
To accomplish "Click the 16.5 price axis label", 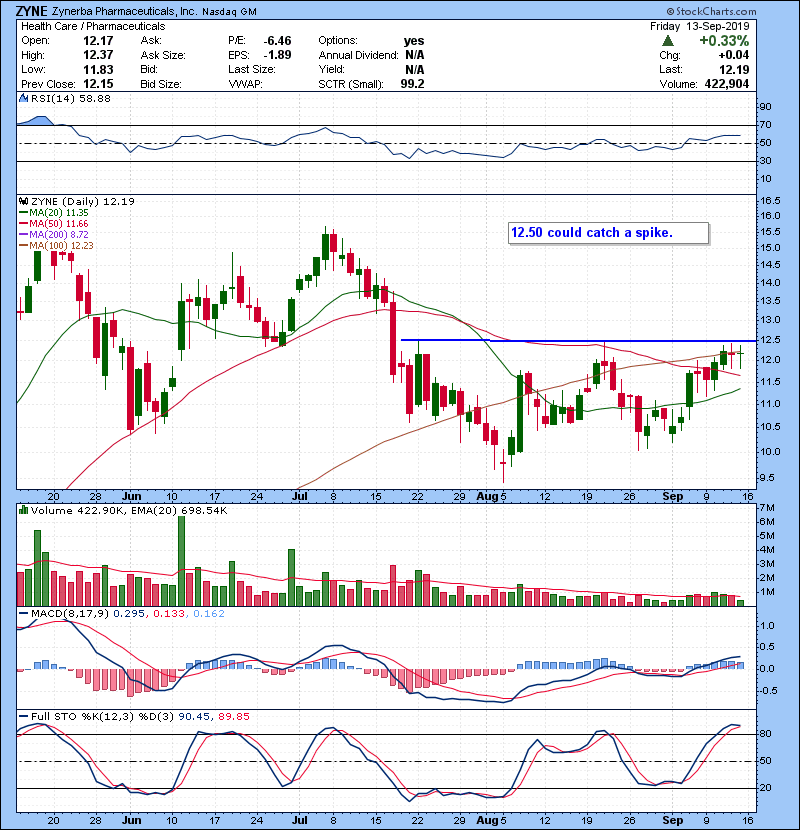I will click(770, 201).
